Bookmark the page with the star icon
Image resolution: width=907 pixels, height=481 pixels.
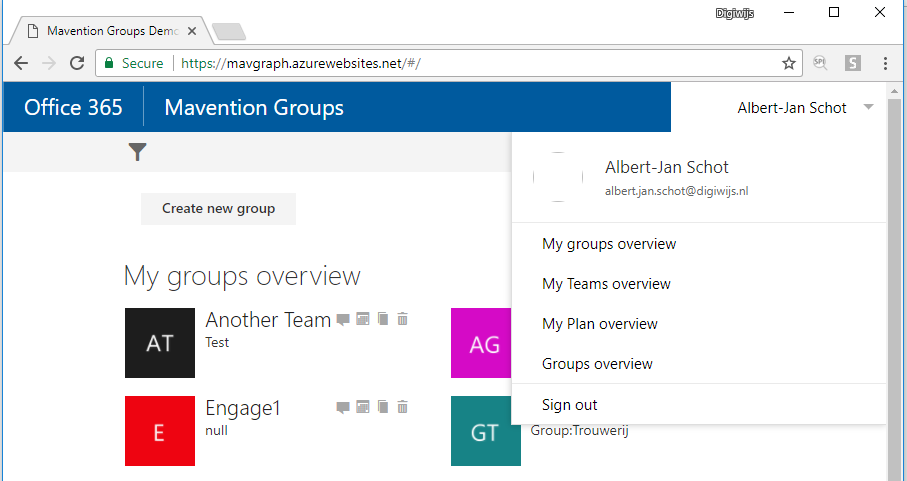coord(789,63)
